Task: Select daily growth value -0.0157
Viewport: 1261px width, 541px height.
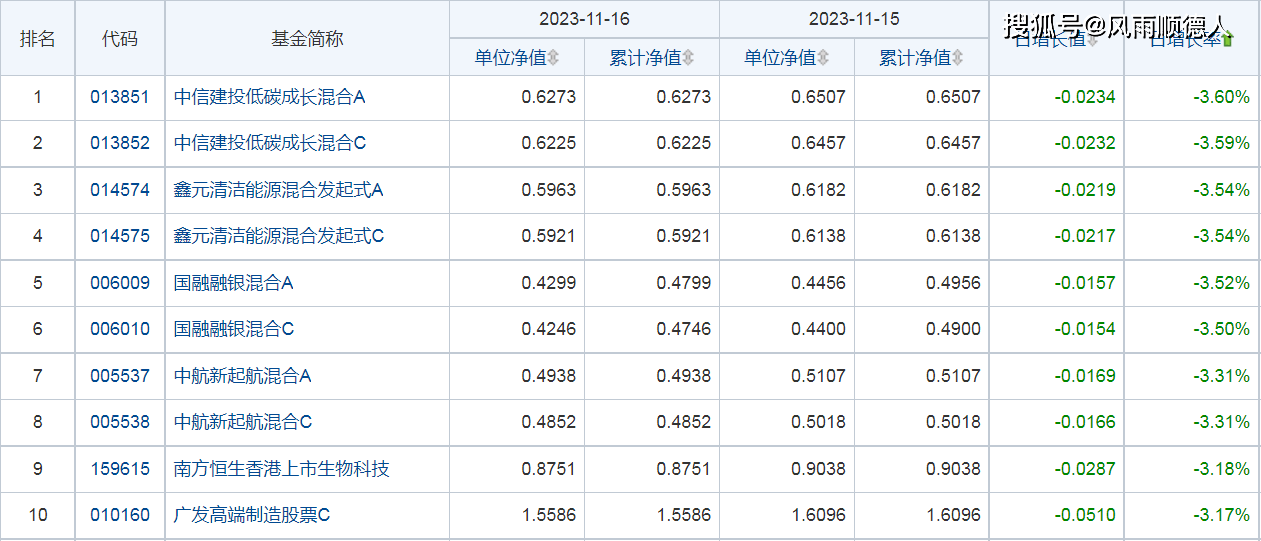Action: click(1085, 283)
